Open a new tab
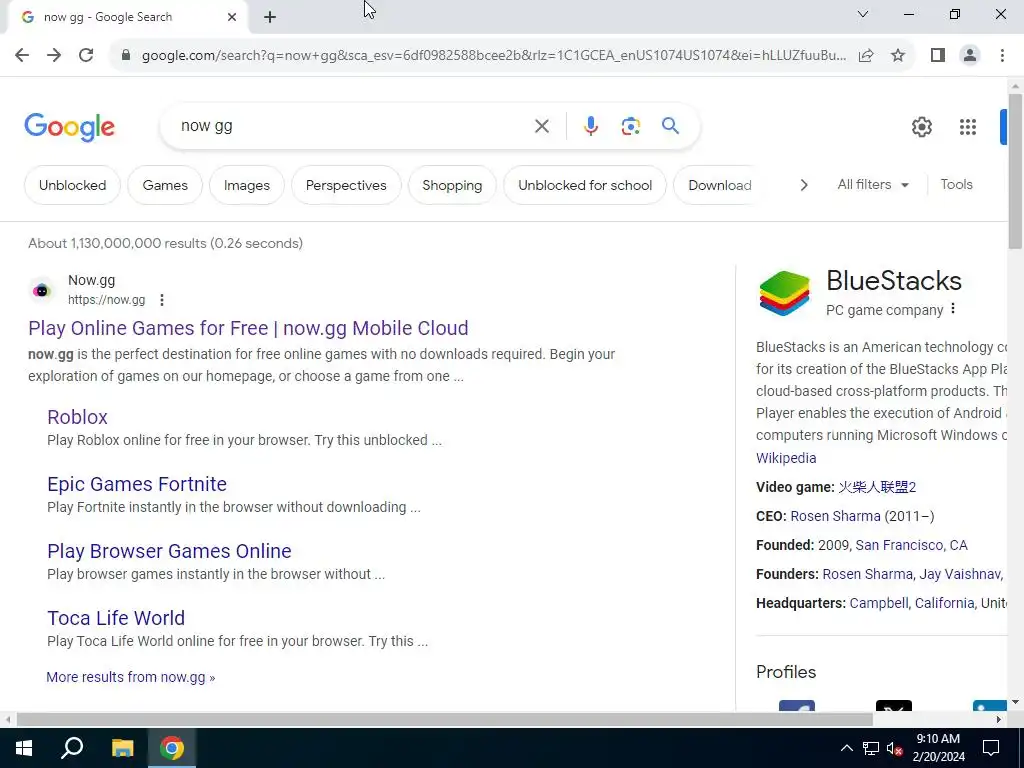This screenshot has height=768, width=1024. [x=270, y=17]
